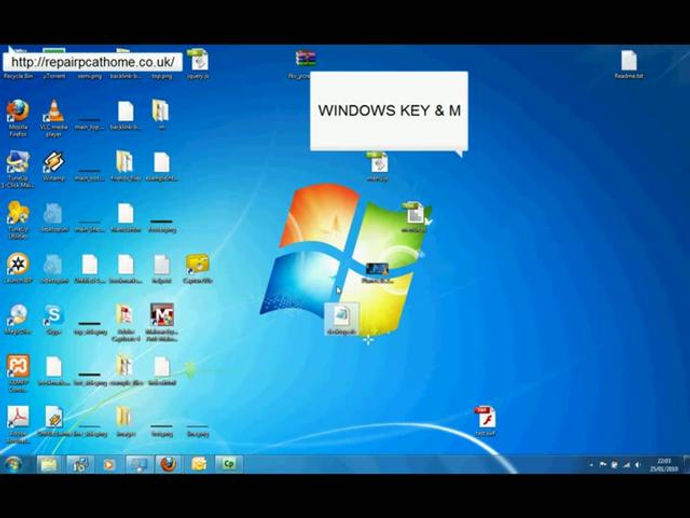Open the Adobe Captivate Cp taskbar button
Screen dimensions: 690x518
228,464
